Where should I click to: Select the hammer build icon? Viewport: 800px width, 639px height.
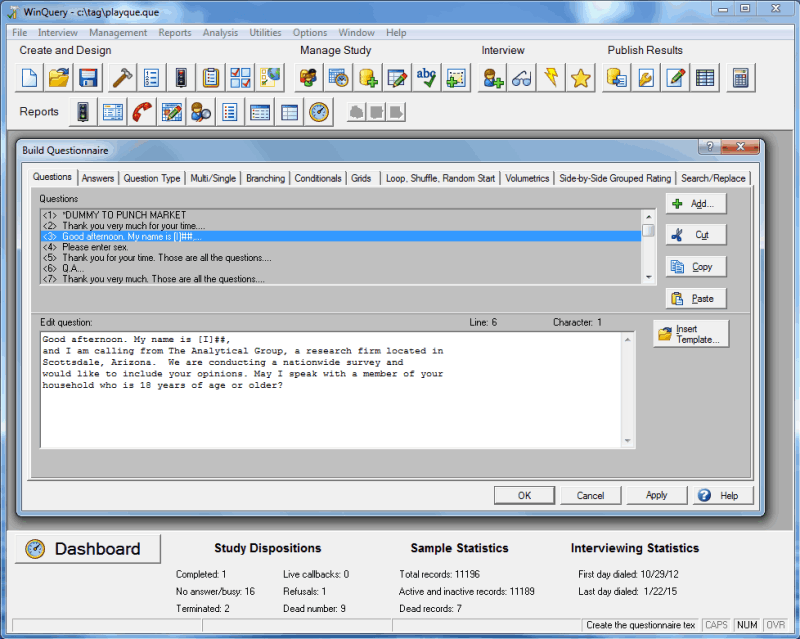[122, 78]
